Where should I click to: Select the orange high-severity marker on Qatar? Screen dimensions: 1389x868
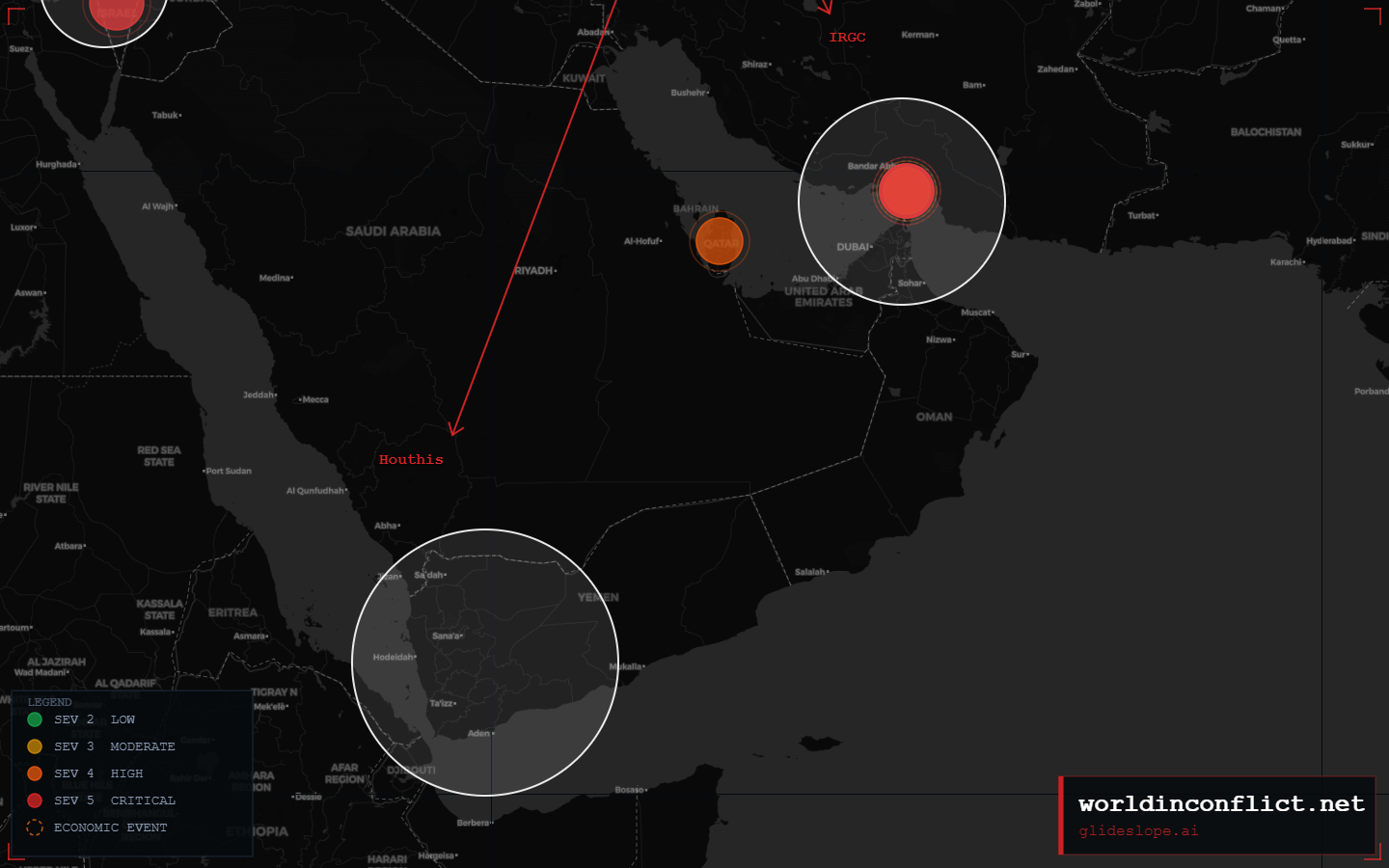click(720, 241)
